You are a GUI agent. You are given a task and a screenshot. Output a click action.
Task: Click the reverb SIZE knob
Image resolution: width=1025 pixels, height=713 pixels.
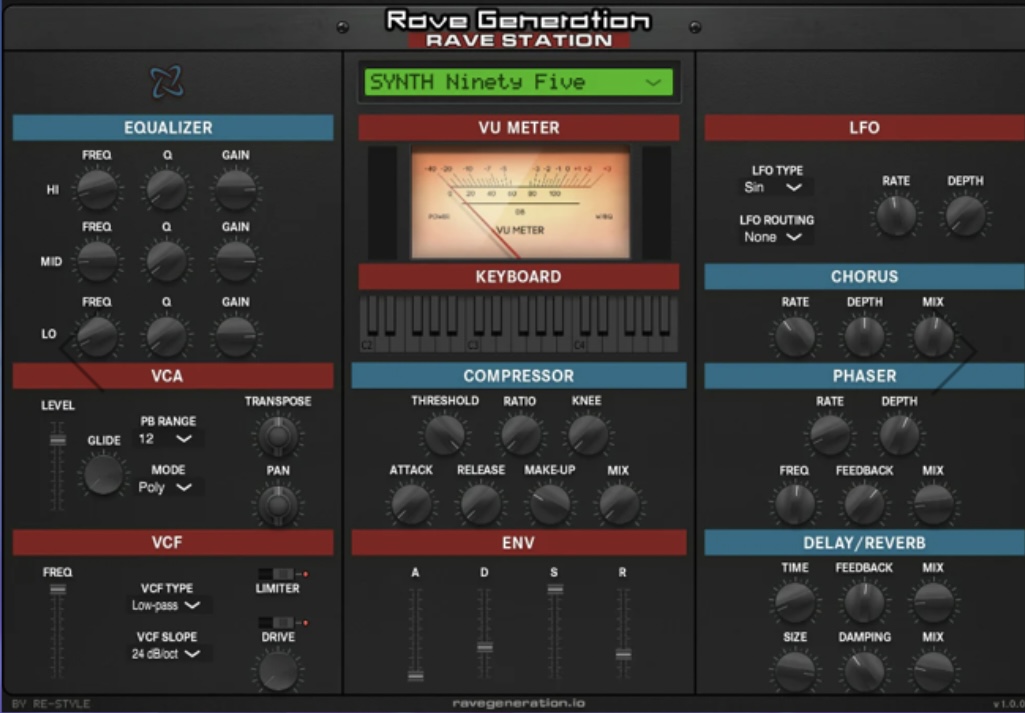795,671
